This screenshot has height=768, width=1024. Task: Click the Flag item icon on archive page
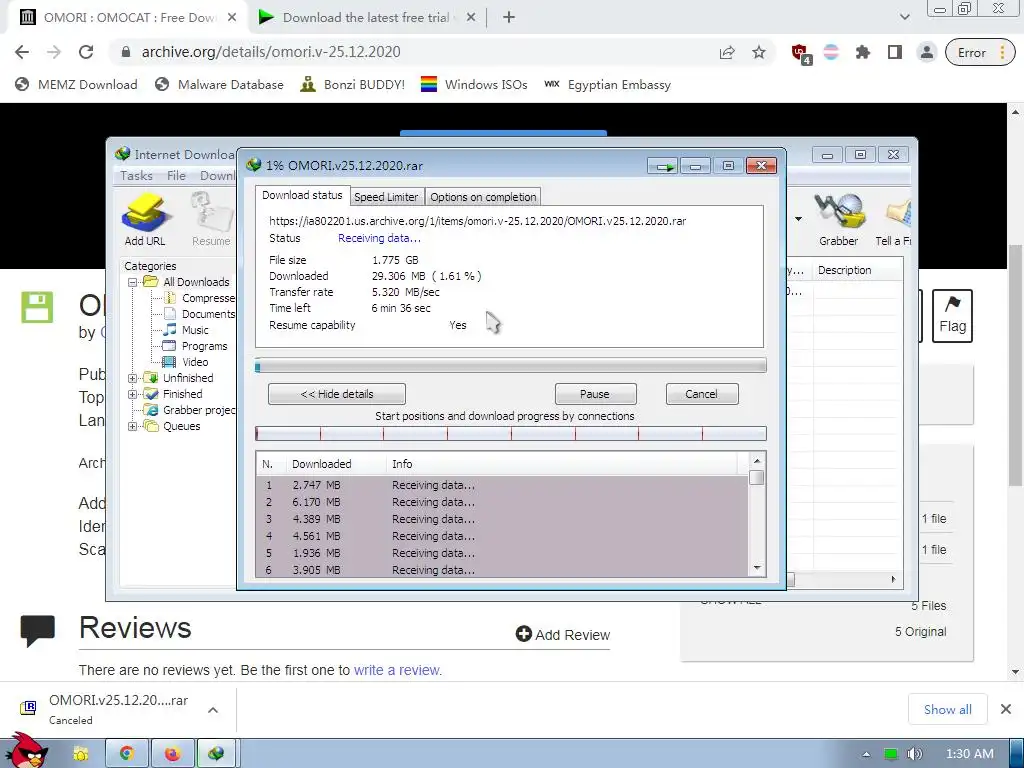tap(952, 316)
